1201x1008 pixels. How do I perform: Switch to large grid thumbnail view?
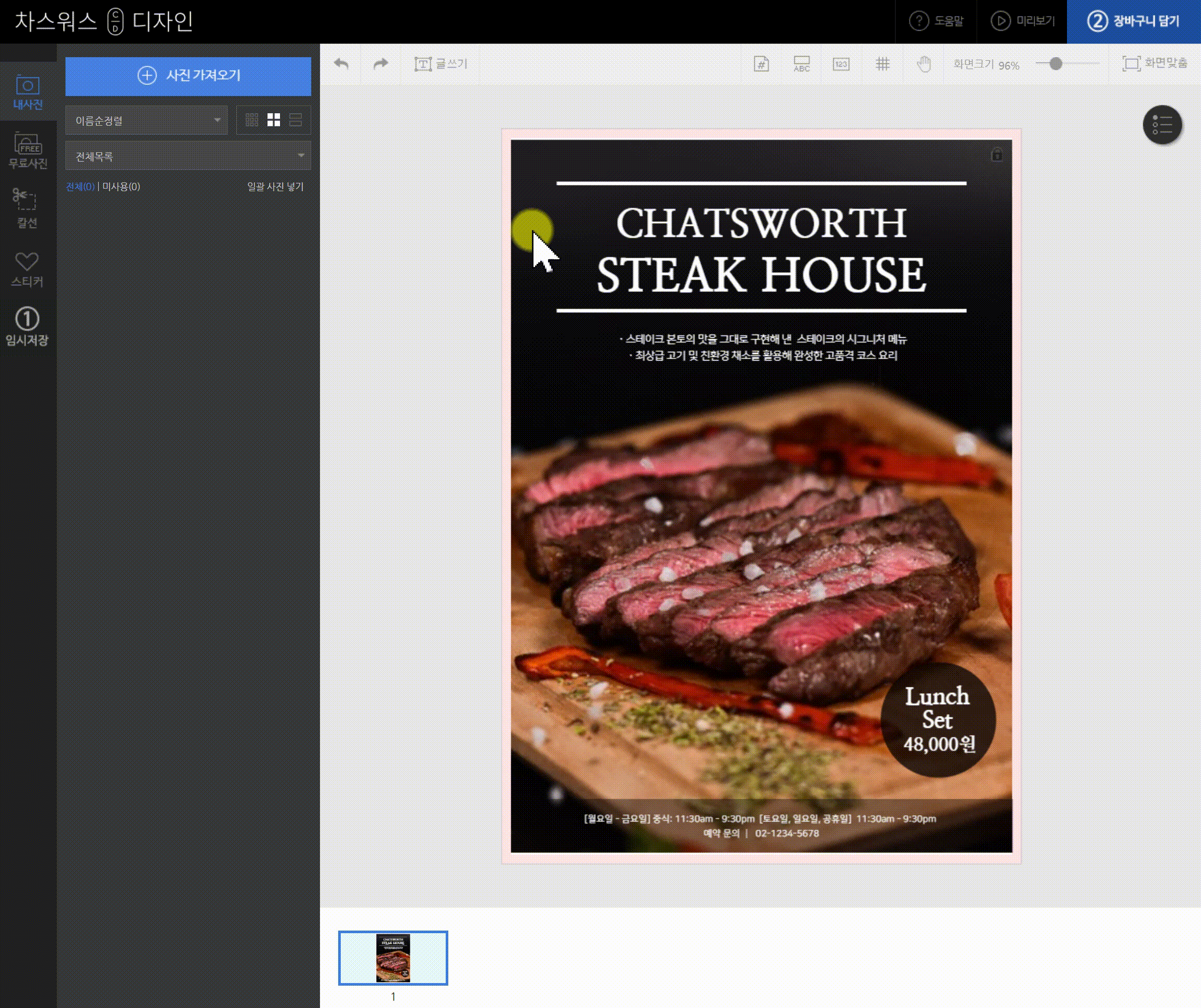click(x=274, y=120)
